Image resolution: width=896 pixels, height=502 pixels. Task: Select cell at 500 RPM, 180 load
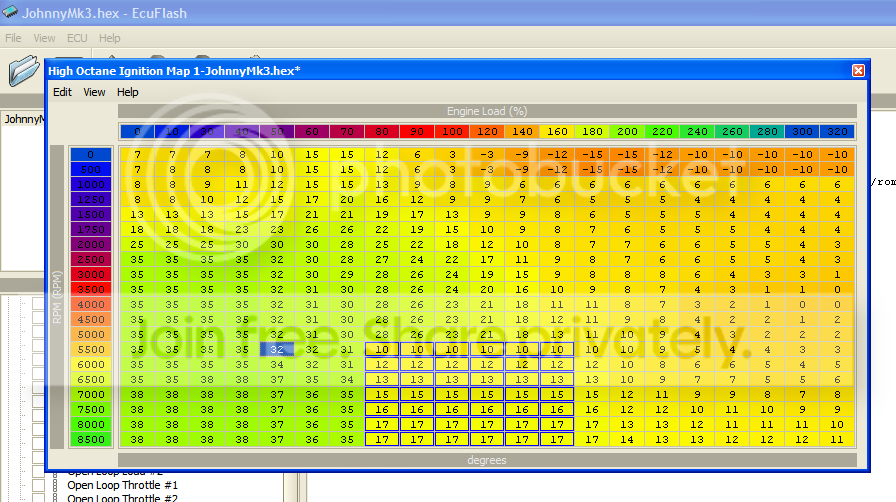[x=592, y=169]
